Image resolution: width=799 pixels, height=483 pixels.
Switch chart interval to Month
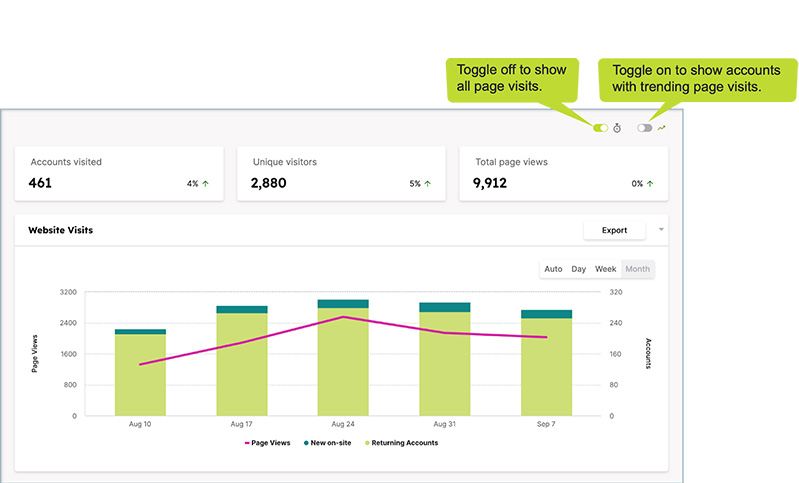(637, 269)
